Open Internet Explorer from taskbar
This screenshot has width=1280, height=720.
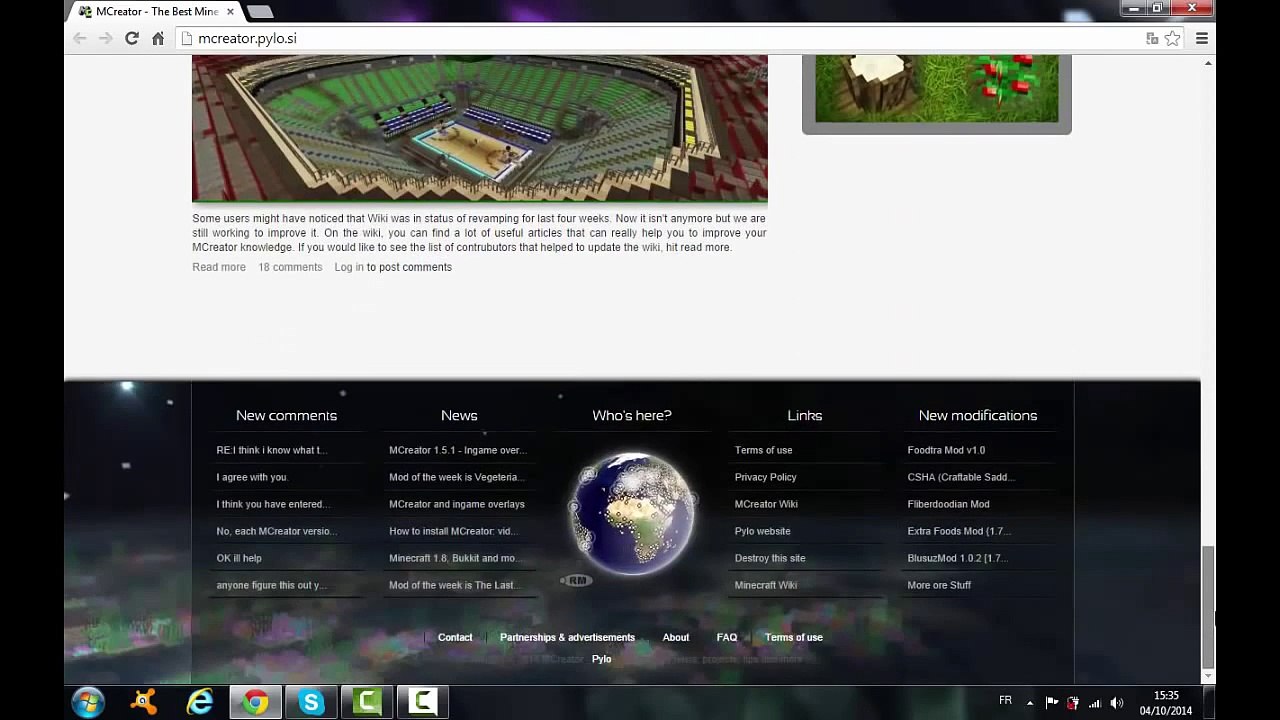coord(200,703)
